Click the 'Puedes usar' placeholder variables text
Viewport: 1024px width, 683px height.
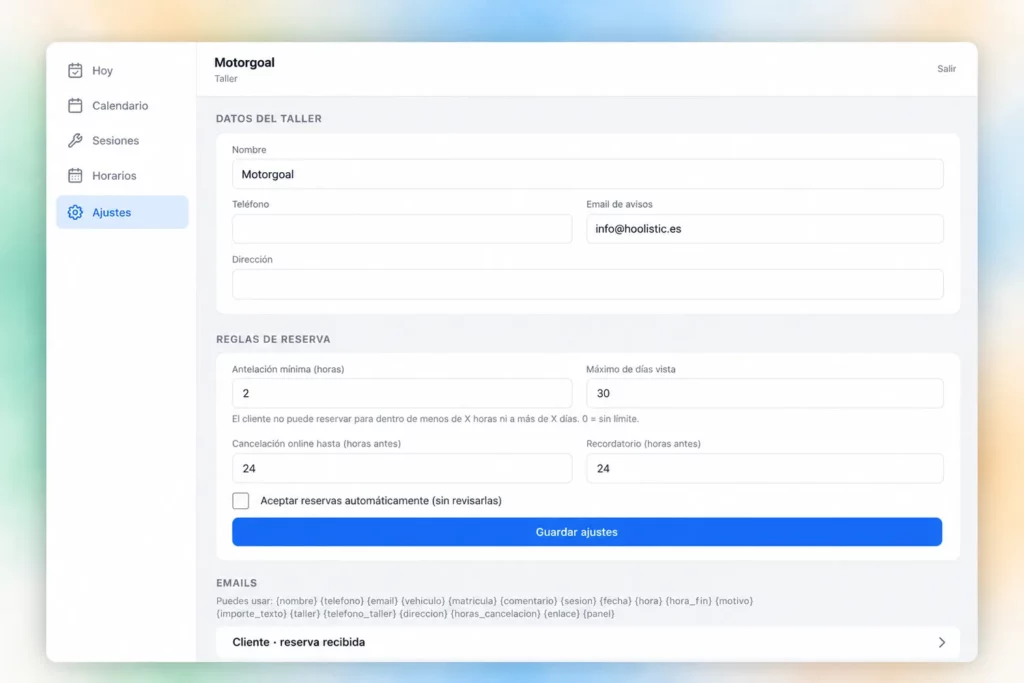point(485,607)
